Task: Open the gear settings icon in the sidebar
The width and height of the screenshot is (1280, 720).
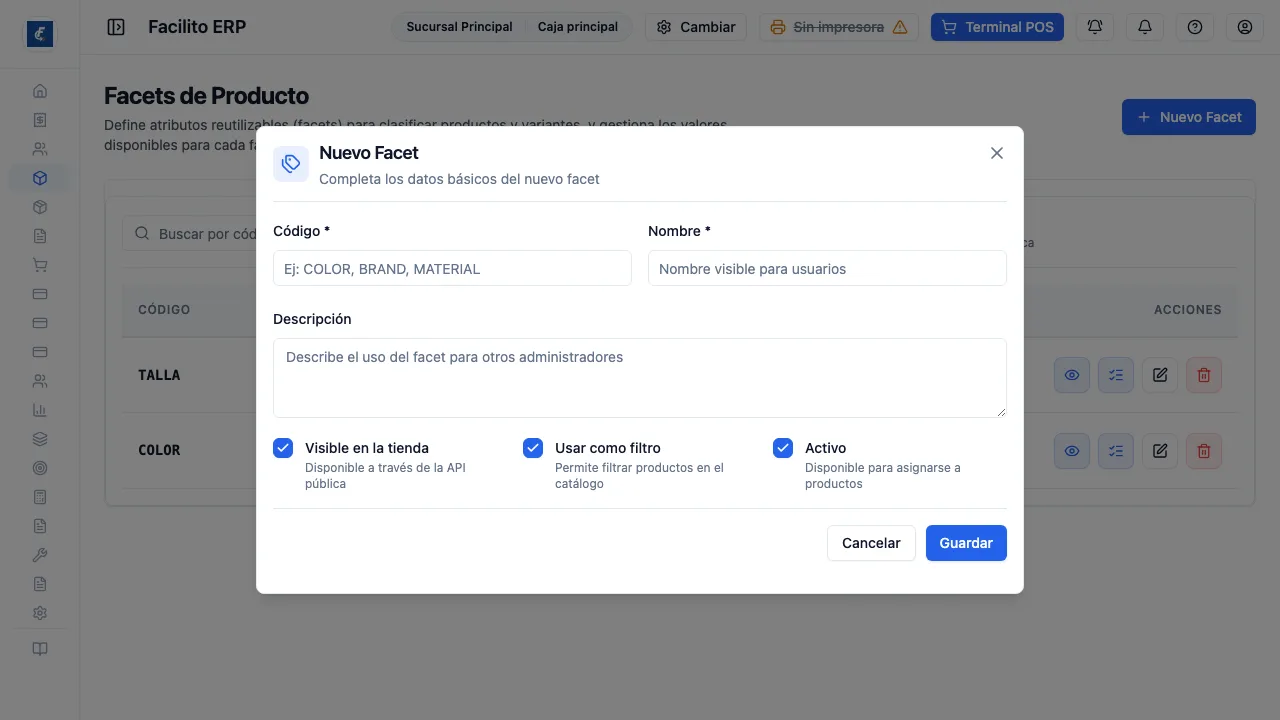Action: [x=40, y=613]
